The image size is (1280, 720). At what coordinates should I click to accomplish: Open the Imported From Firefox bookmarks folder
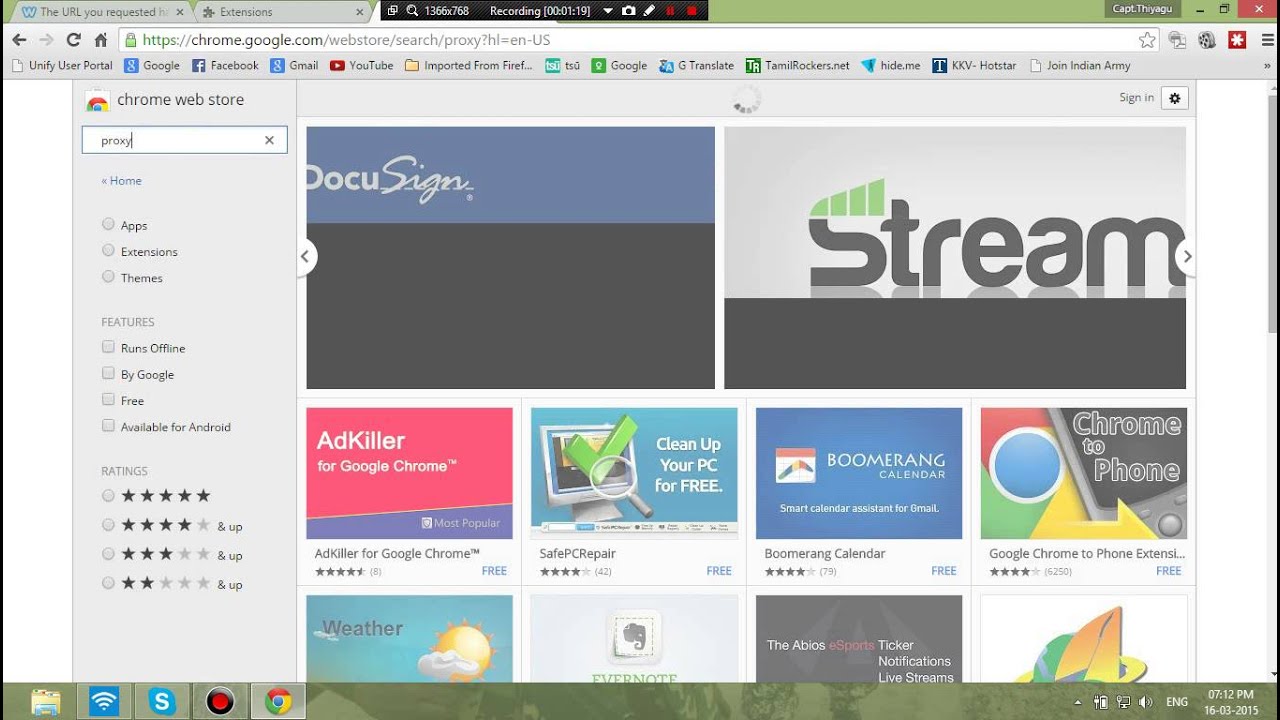(x=469, y=65)
